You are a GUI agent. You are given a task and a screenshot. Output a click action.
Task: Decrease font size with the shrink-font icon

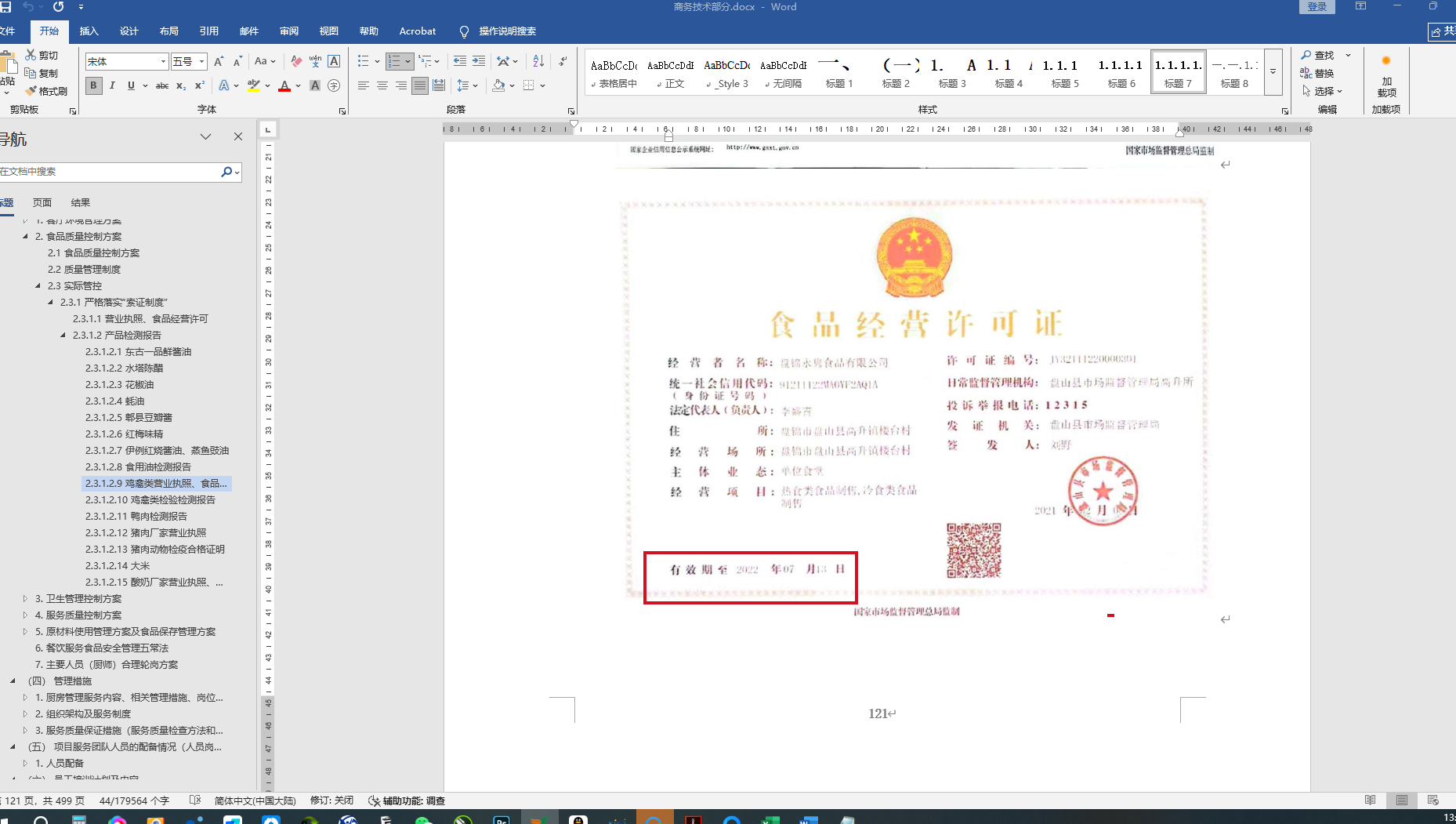237,61
